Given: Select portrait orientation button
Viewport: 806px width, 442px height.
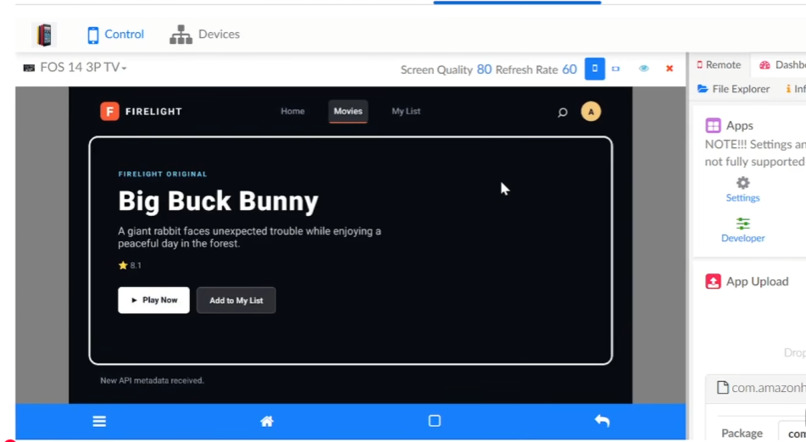Looking at the screenshot, I should pyautogui.click(x=595, y=68).
